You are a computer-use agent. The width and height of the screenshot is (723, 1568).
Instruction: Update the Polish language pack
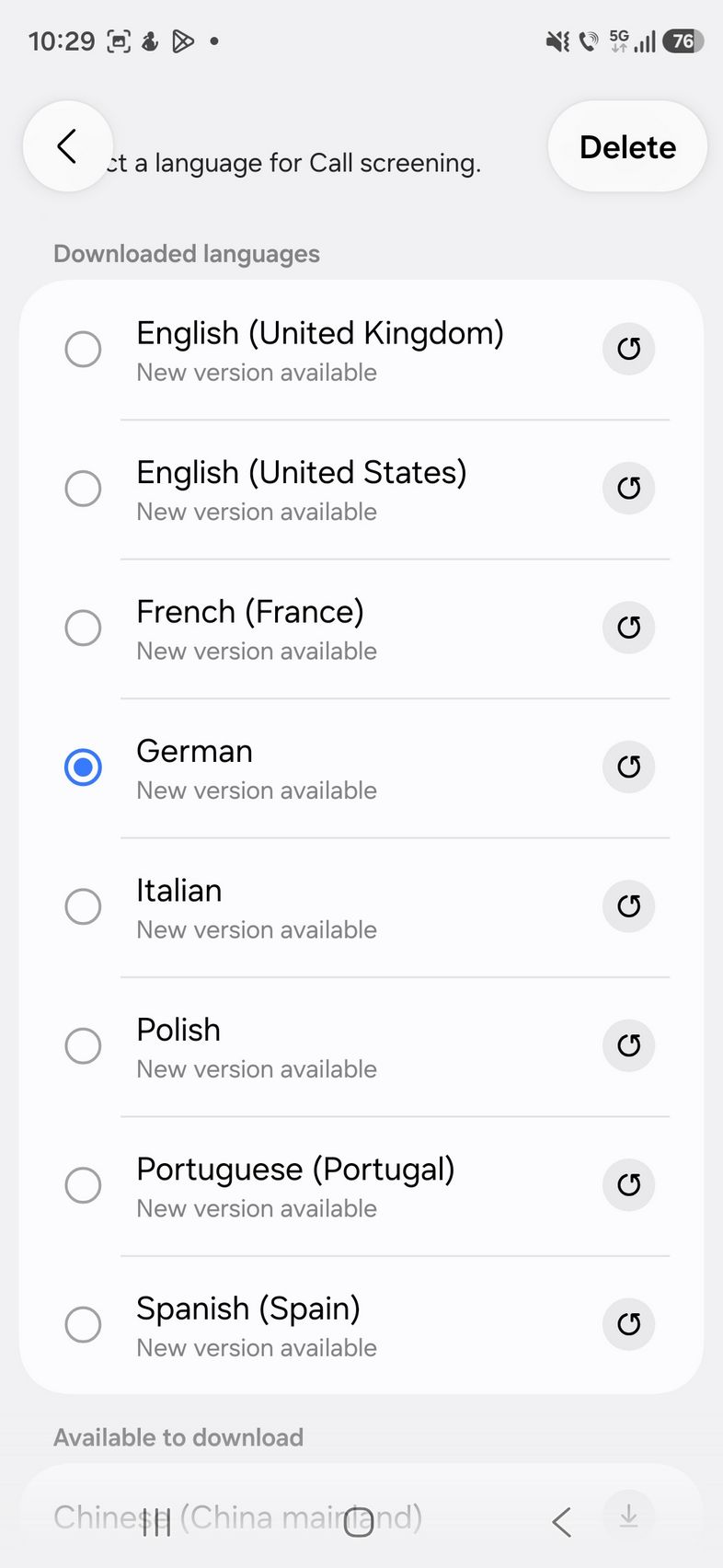click(628, 1045)
